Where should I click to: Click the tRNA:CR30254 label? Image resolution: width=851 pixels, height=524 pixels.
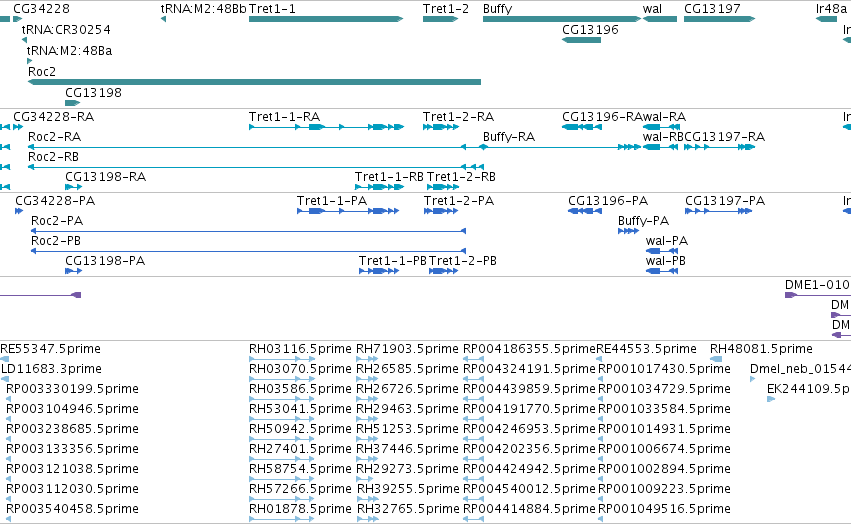tap(66, 30)
